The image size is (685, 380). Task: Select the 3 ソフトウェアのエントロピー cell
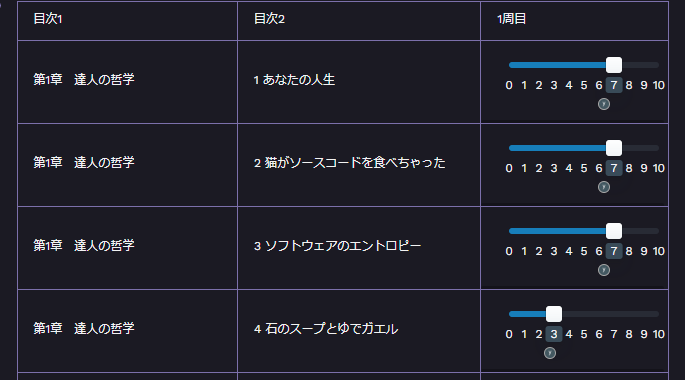(x=359, y=248)
